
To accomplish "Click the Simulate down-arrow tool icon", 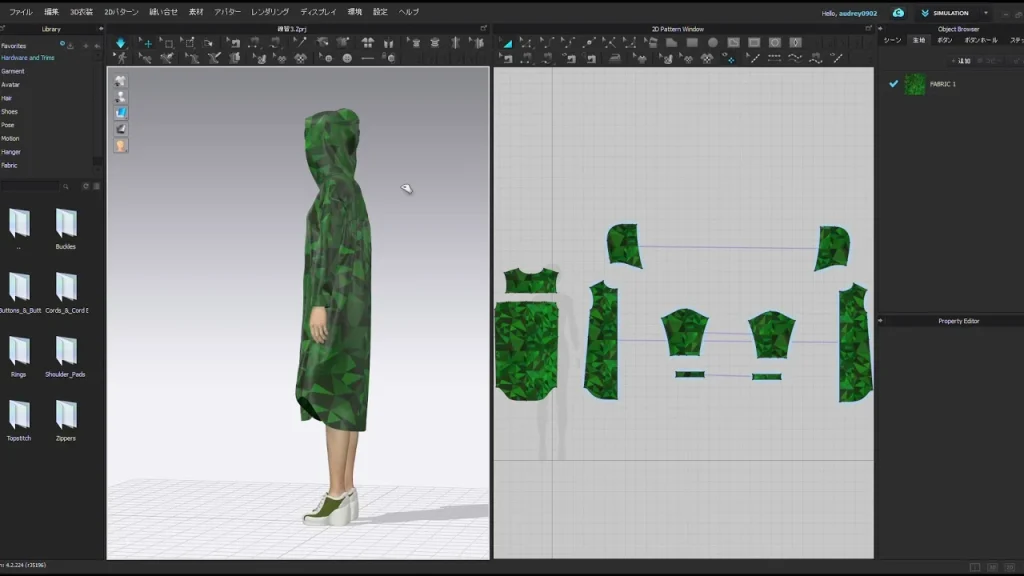I will (121, 43).
